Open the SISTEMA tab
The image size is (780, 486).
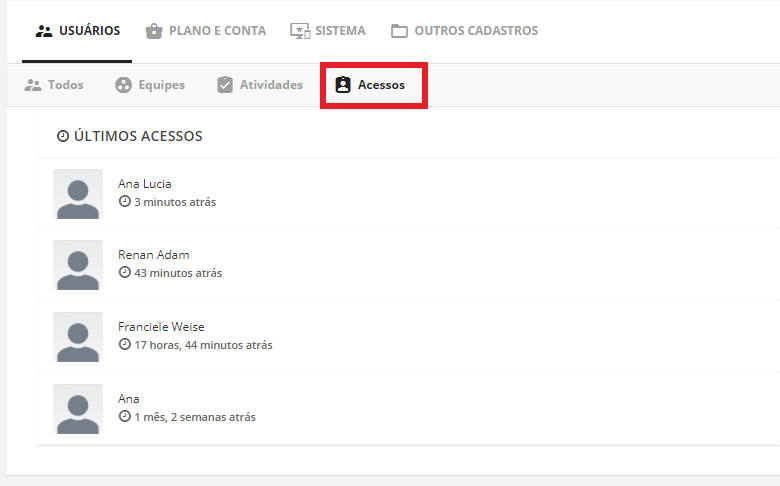(x=340, y=31)
